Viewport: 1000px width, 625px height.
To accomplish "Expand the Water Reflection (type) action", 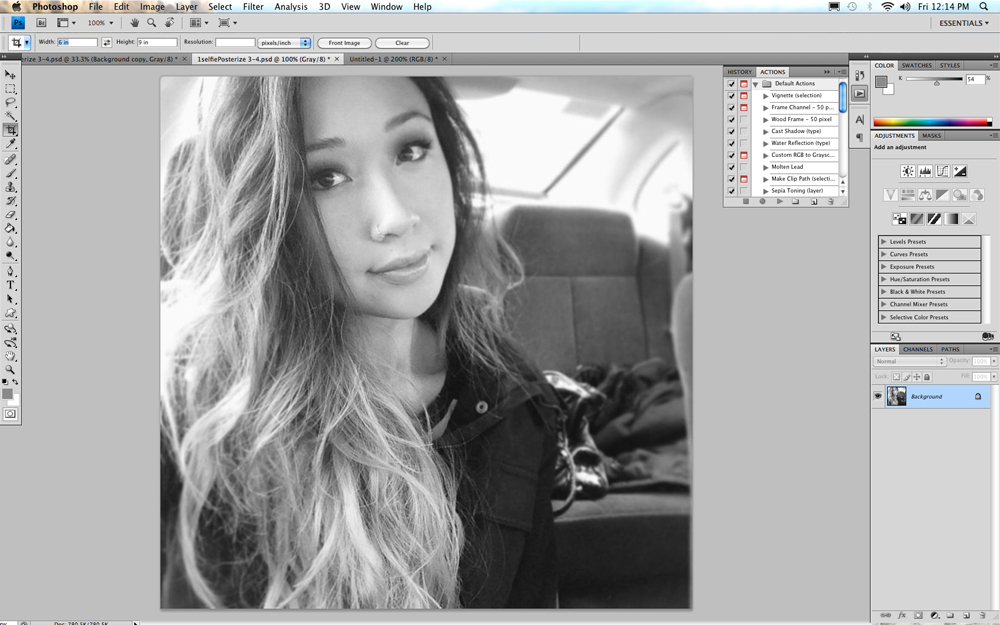I will tap(765, 143).
